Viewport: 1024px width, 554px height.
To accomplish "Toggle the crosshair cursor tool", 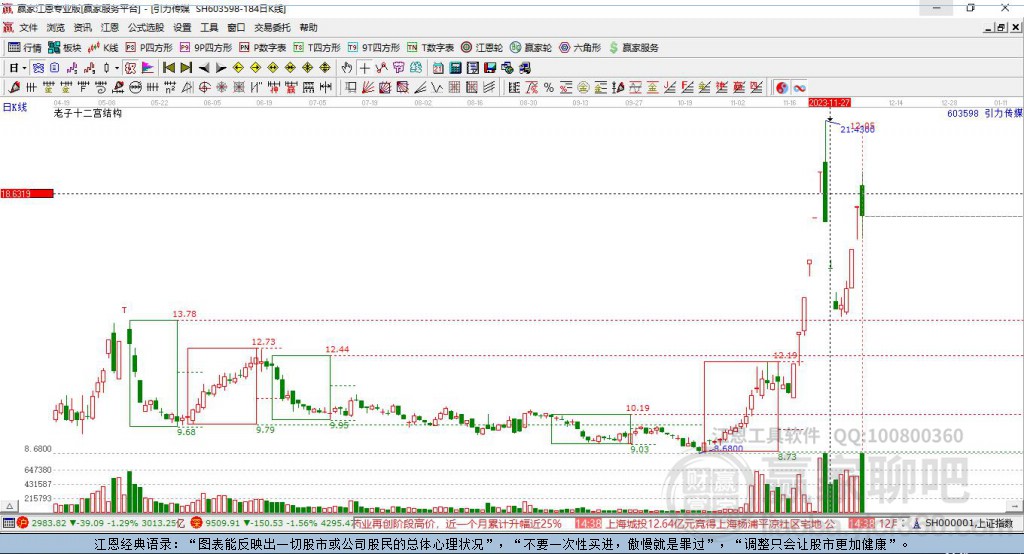I will (364, 67).
